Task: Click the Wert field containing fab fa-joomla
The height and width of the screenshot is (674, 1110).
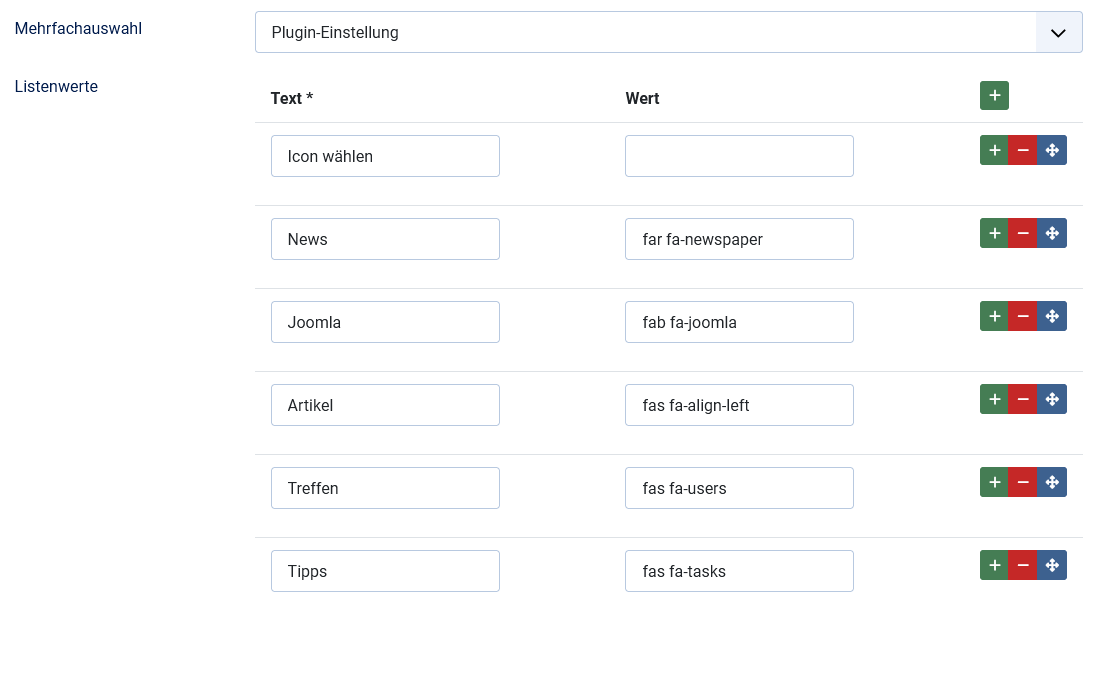Action: point(739,322)
